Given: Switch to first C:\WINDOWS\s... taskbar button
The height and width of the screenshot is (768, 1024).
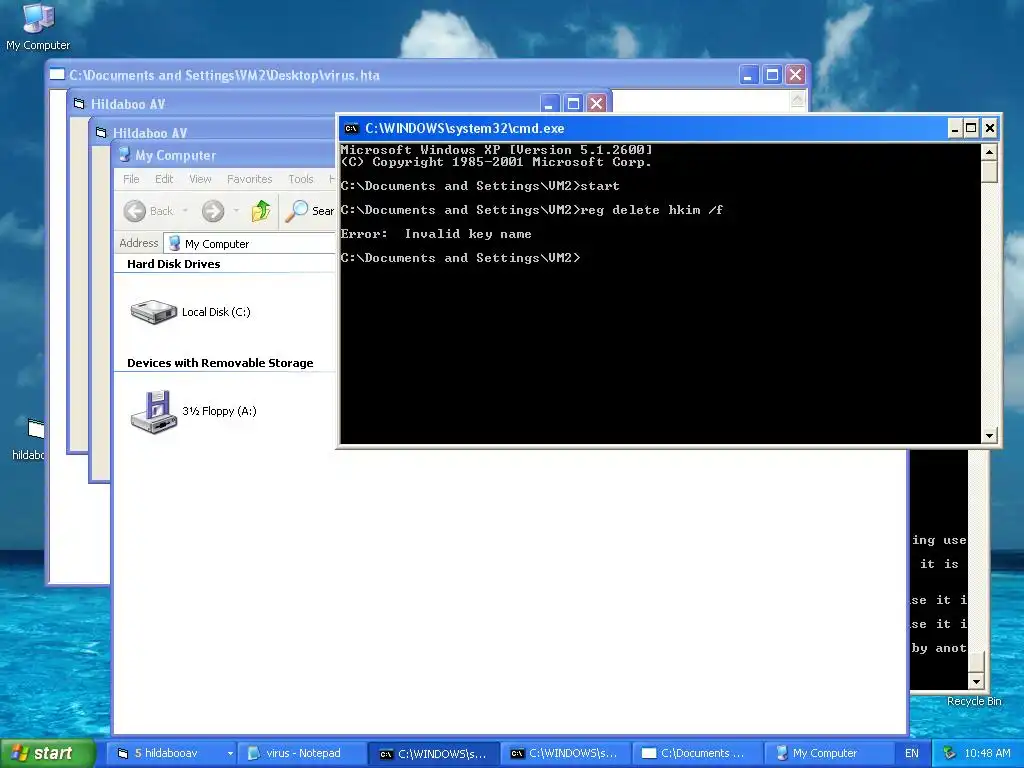Looking at the screenshot, I should pyautogui.click(x=434, y=754).
